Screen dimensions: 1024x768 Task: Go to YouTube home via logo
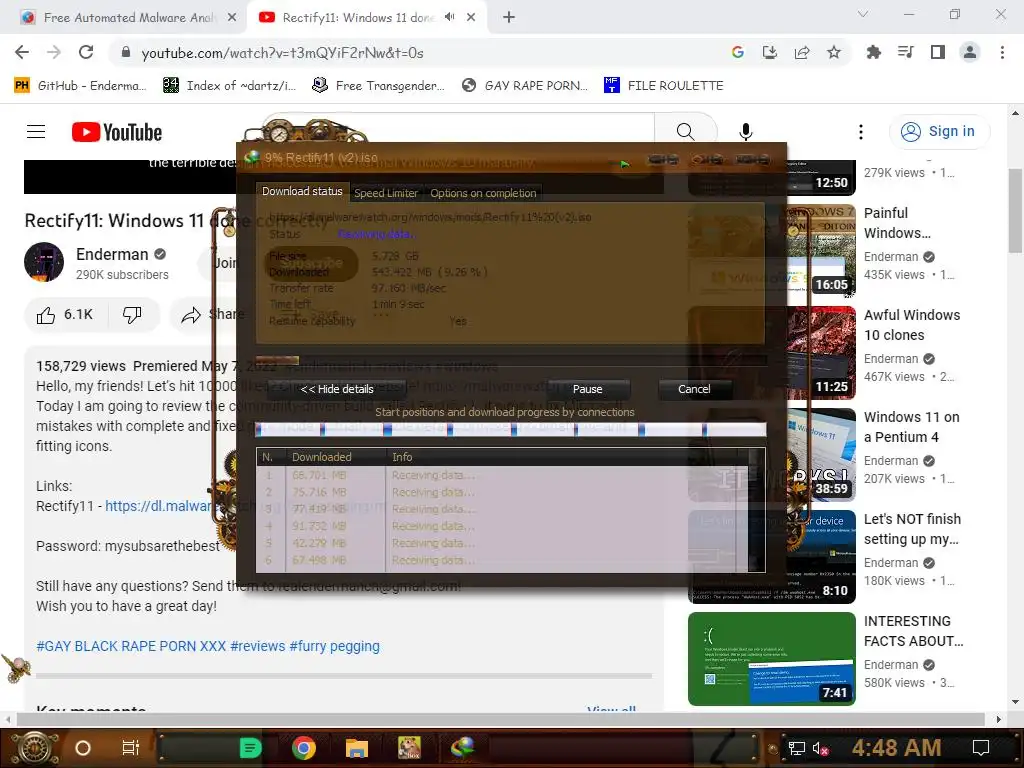(117, 132)
